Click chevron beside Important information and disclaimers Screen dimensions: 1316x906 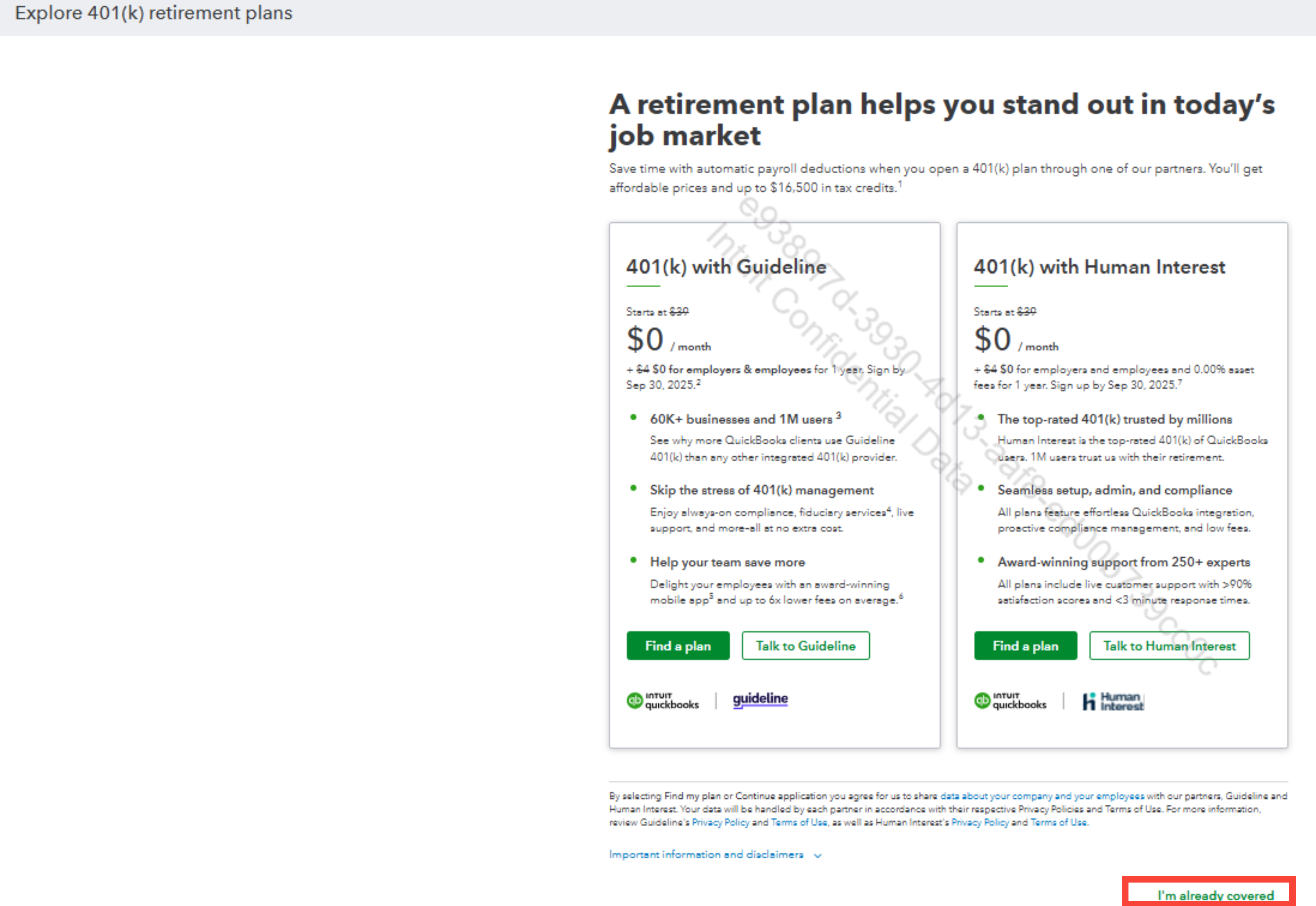tap(818, 855)
